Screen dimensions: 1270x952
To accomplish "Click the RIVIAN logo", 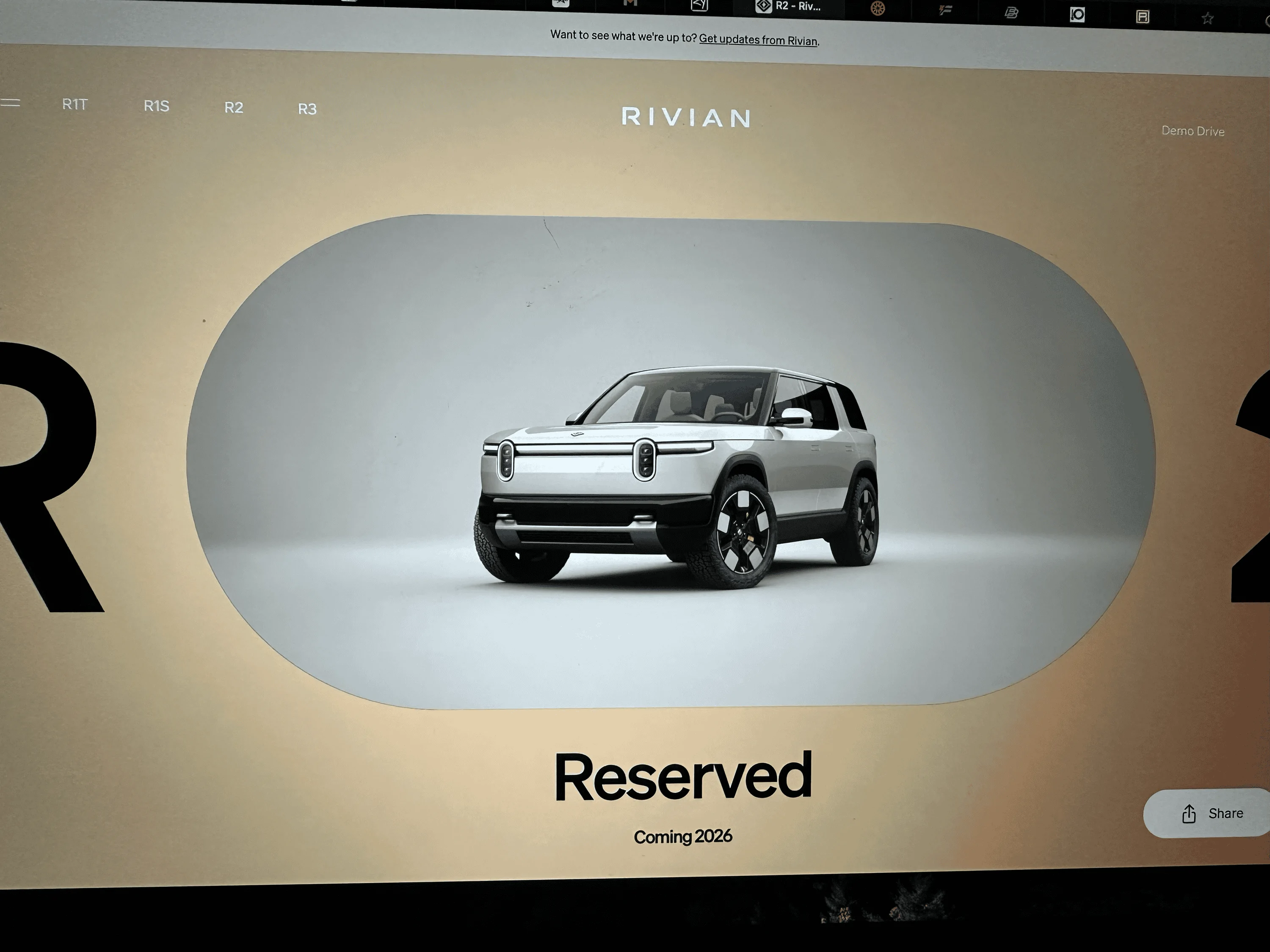I will coord(686,117).
